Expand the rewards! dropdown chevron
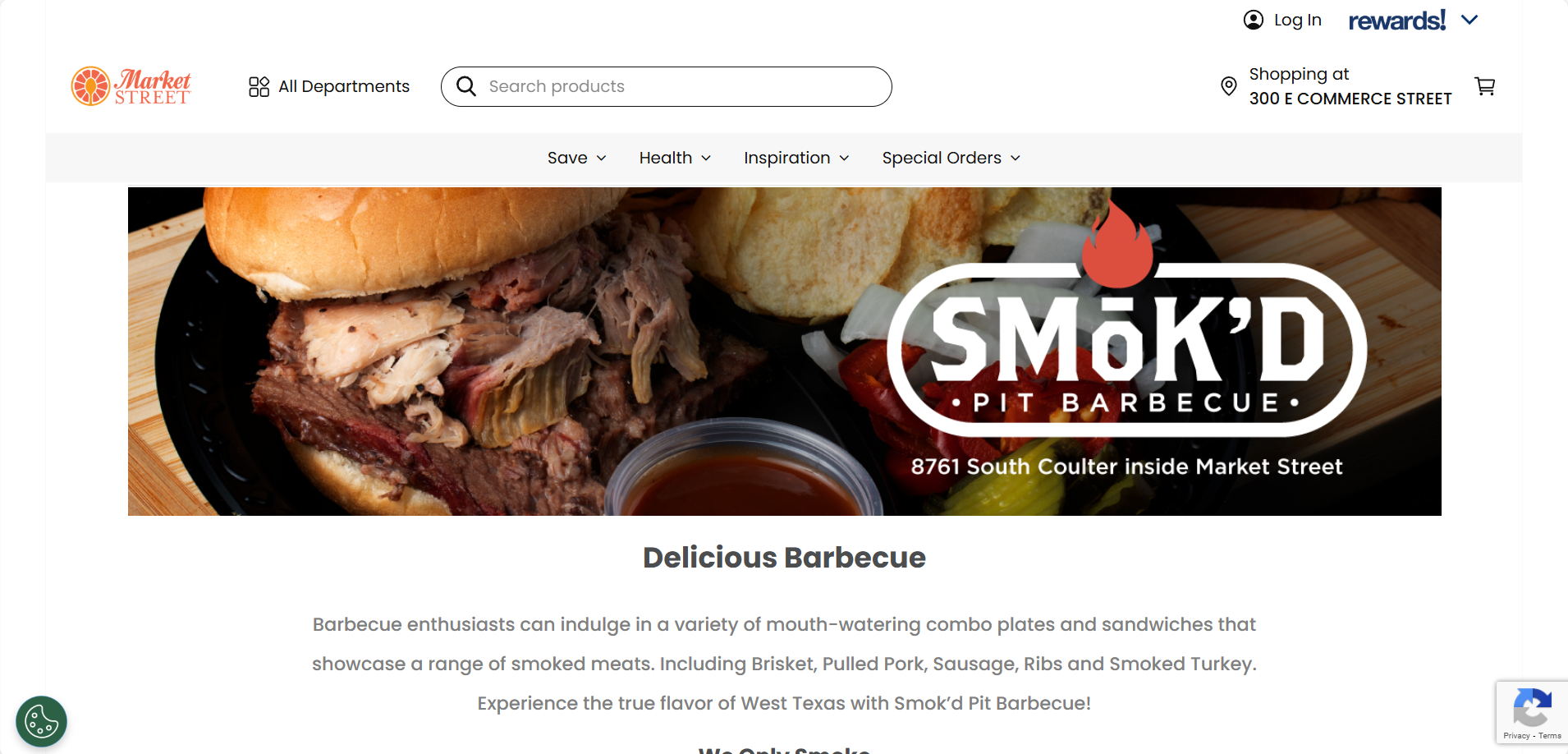The width and height of the screenshot is (1568, 754). pyautogui.click(x=1469, y=20)
